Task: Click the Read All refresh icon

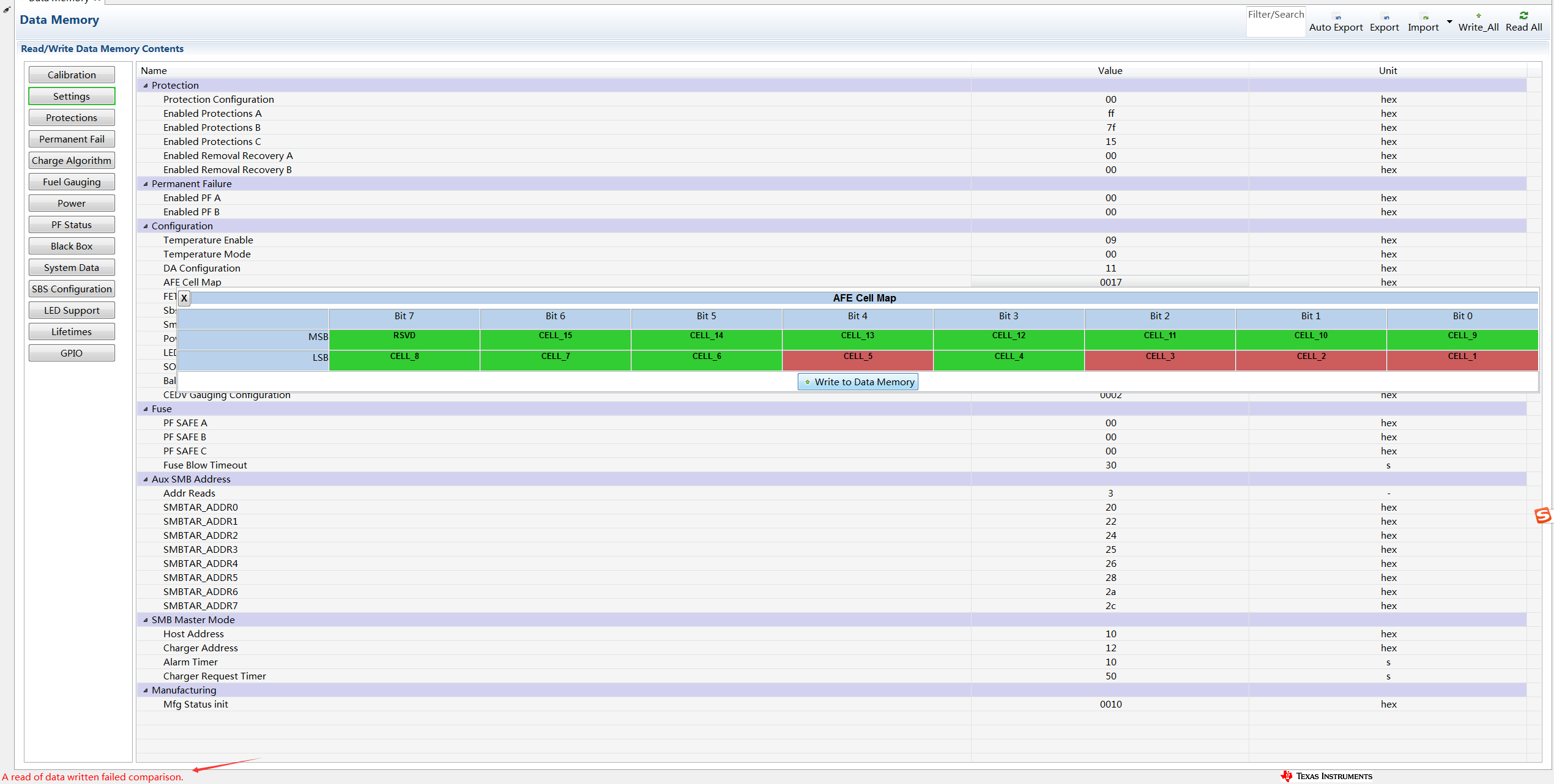Action: pyautogui.click(x=1523, y=16)
